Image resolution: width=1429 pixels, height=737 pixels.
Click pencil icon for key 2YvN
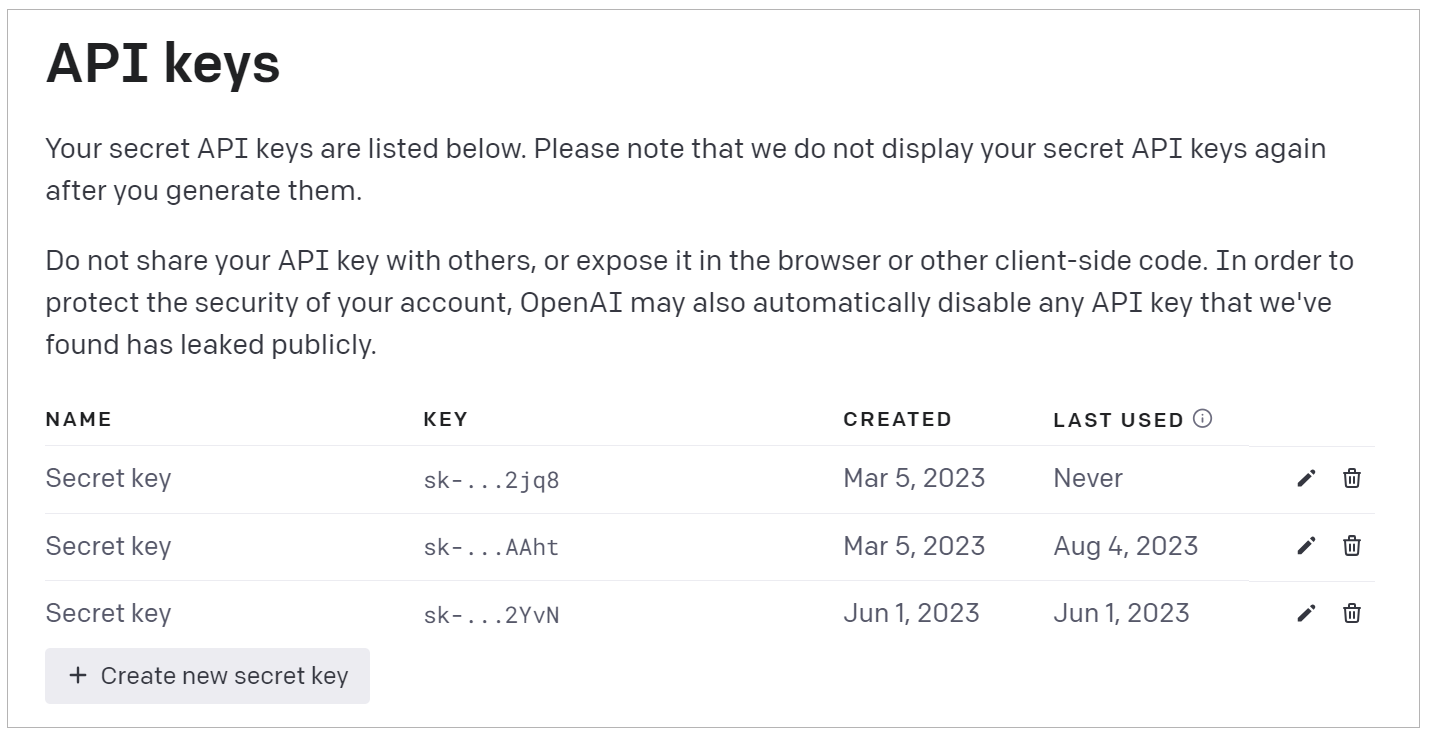coord(1305,613)
